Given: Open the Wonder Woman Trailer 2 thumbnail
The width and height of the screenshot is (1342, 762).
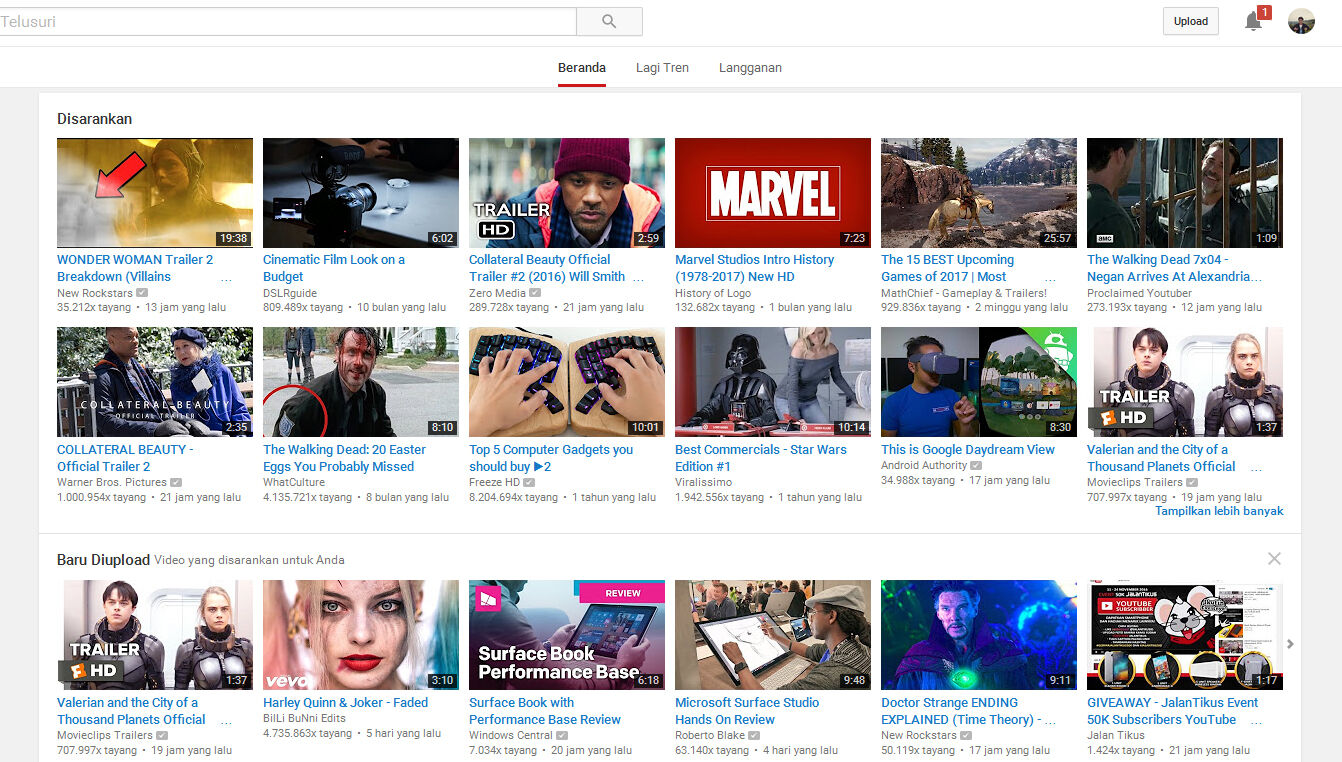Looking at the screenshot, I should coord(155,193).
